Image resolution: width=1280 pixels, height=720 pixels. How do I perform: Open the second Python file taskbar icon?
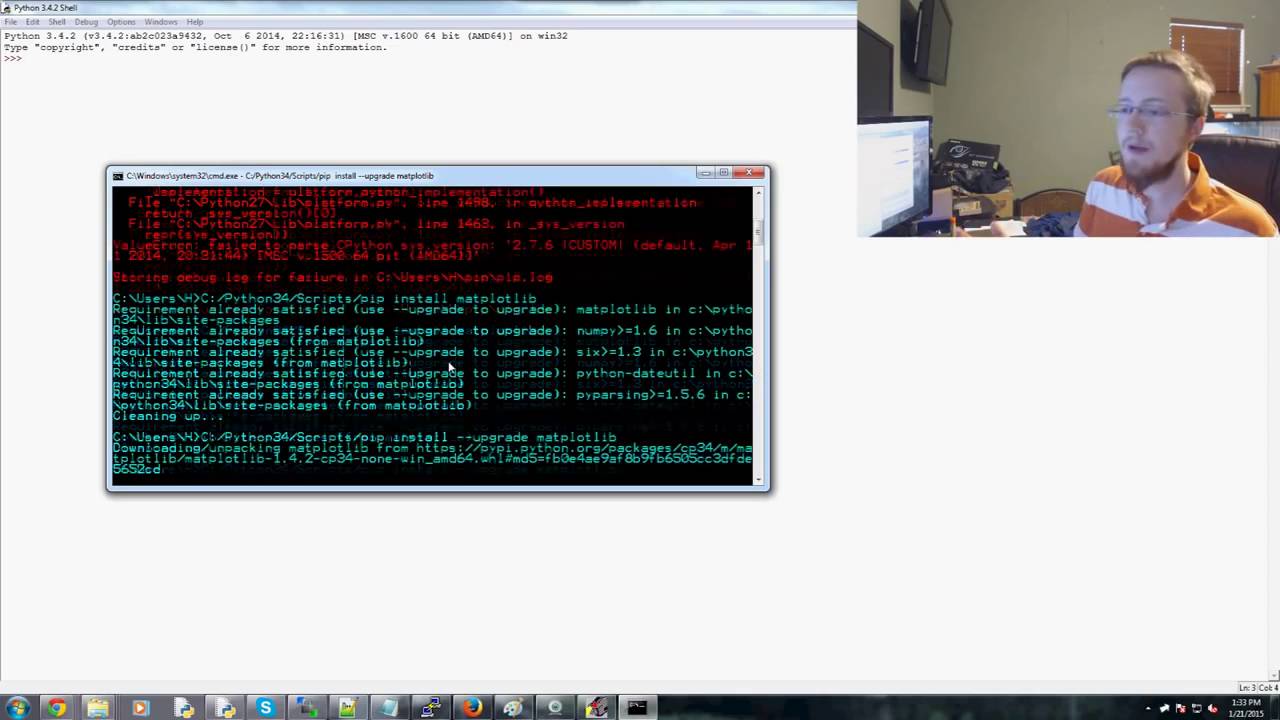[225, 708]
